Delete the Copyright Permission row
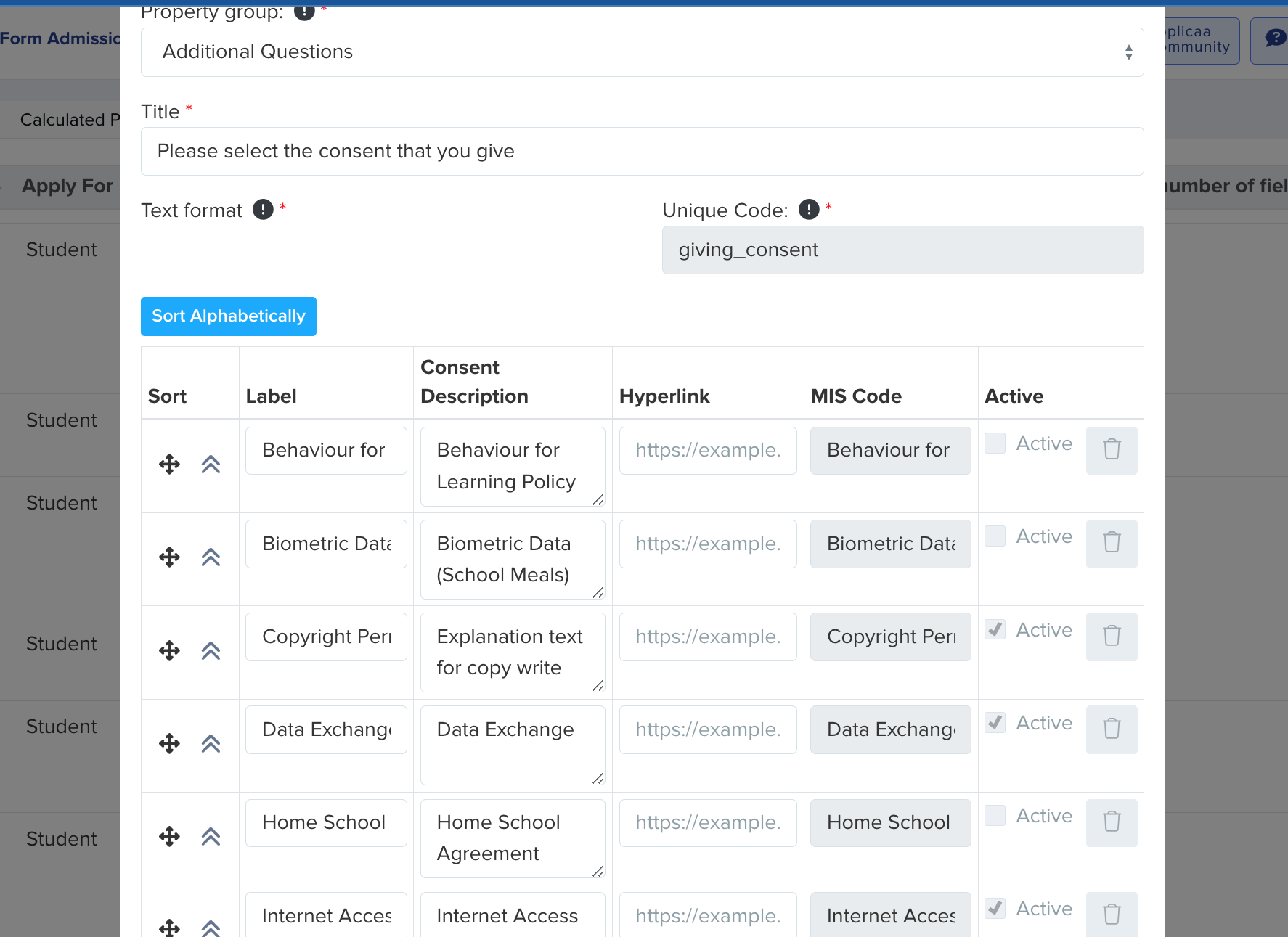Screen dimensions: 1288x937 1111,637
